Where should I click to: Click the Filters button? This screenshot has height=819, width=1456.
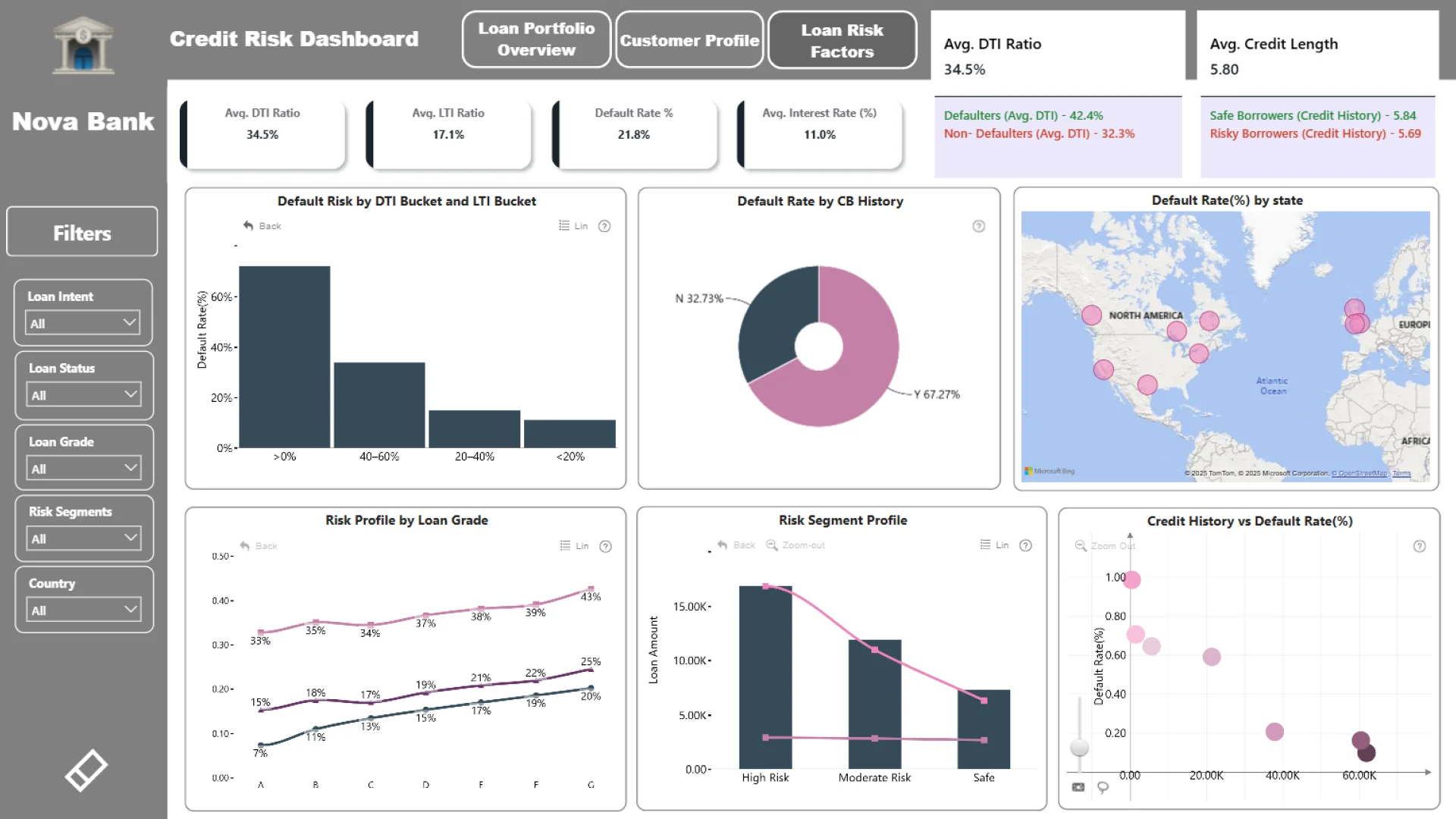point(82,233)
